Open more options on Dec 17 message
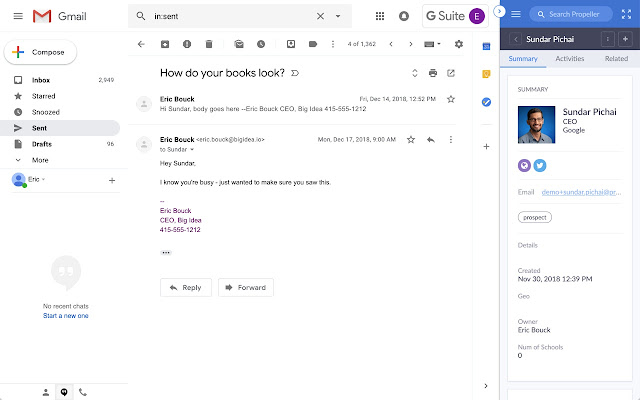Screen dimensions: 640x400 (451, 140)
